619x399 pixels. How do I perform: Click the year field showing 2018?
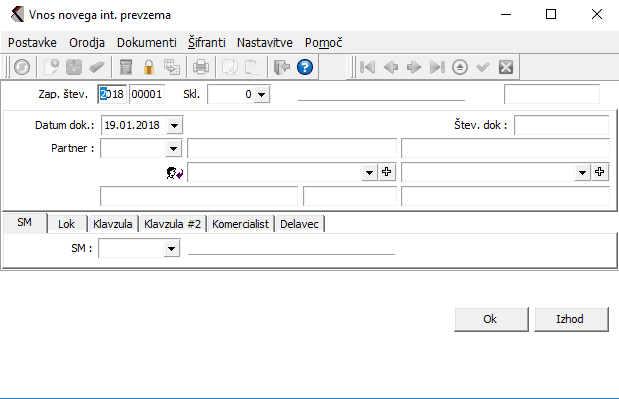(112, 94)
